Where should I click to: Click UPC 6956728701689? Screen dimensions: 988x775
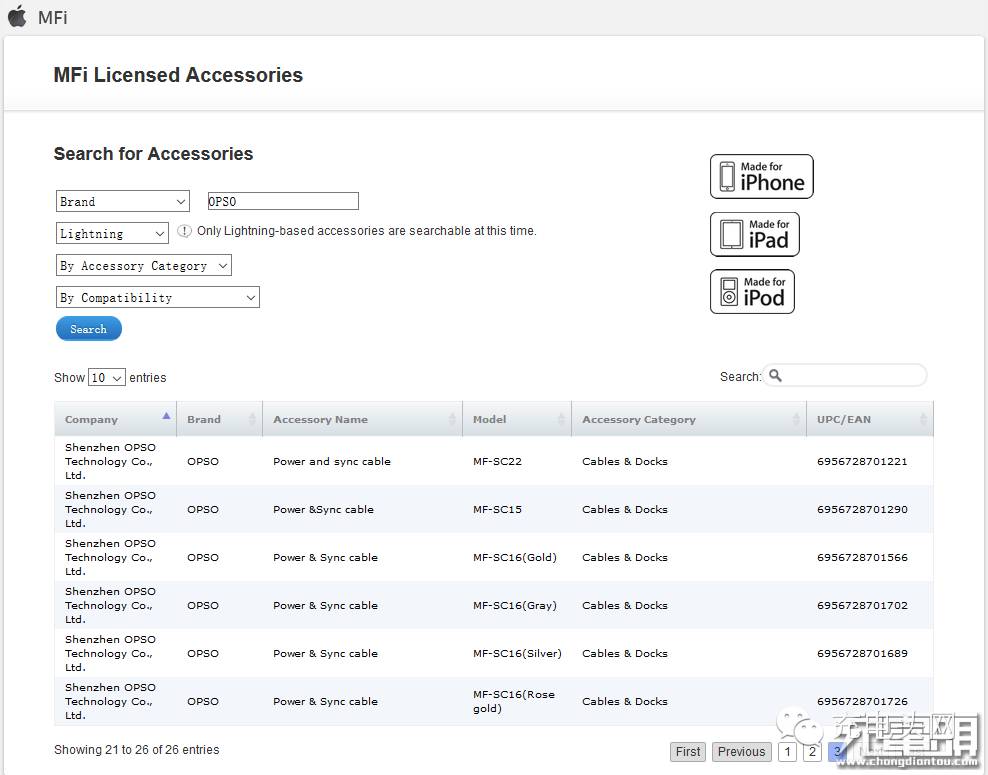862,653
